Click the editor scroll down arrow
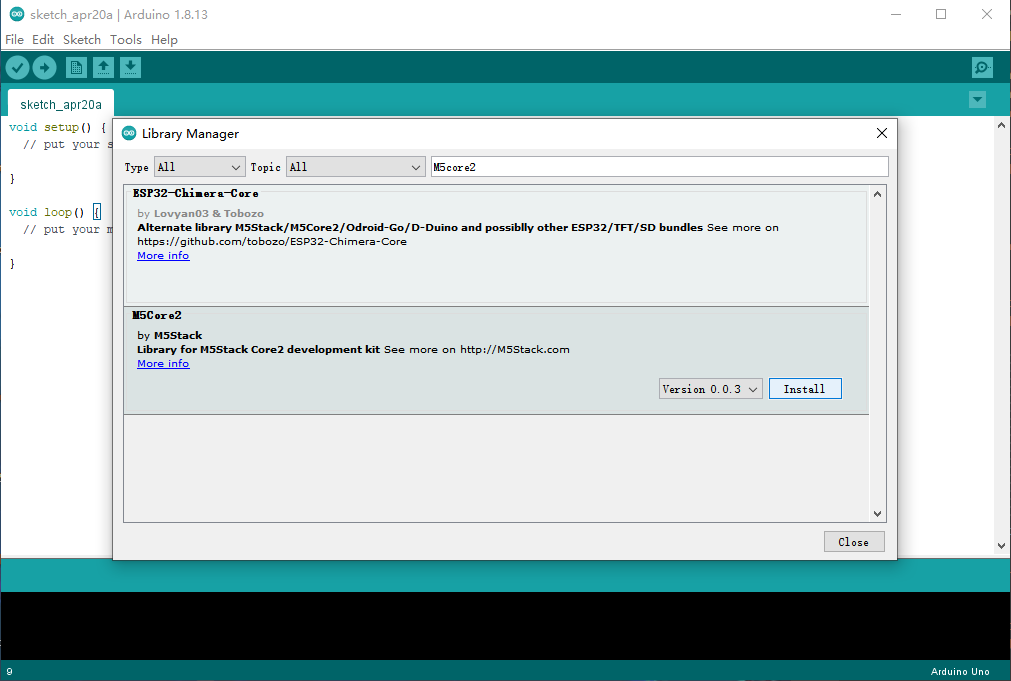Viewport: 1011px width, 681px height. click(1001, 546)
